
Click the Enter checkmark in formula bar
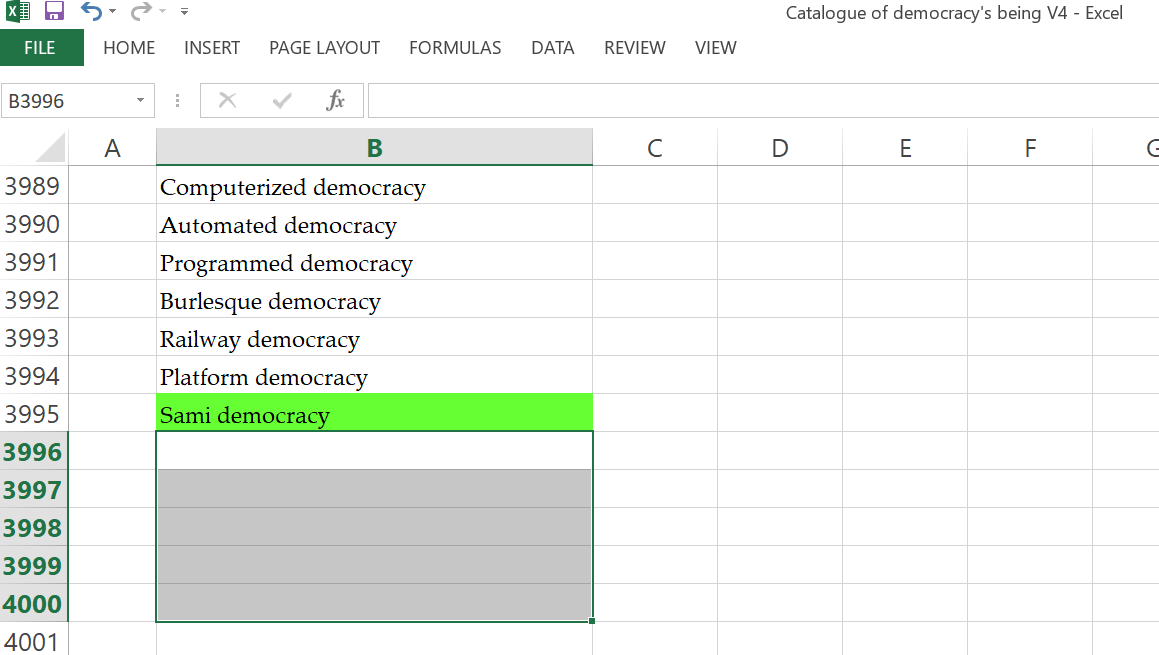pyautogui.click(x=282, y=100)
